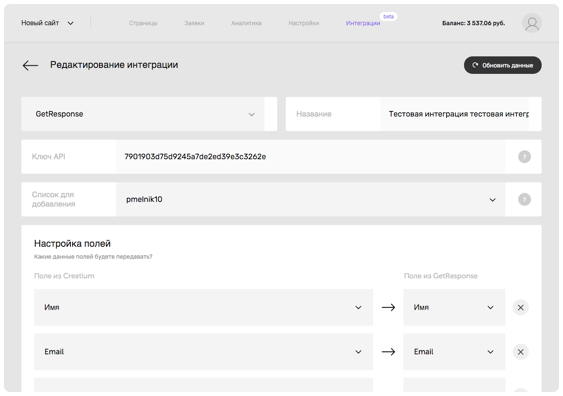Open help for the Ключ API field
The image size is (563, 396).
pos(524,157)
